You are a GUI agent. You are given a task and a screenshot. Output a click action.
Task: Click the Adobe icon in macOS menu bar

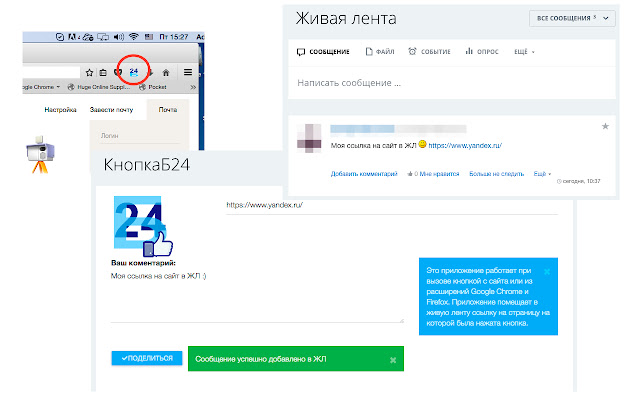tap(73, 37)
